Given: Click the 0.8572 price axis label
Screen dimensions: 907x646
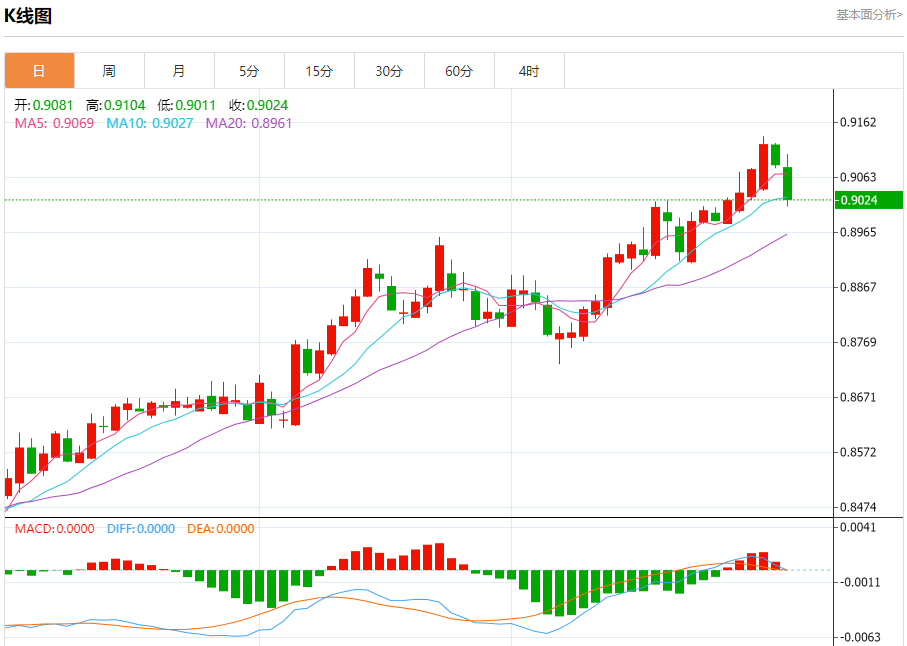Looking at the screenshot, I should 858,452.
